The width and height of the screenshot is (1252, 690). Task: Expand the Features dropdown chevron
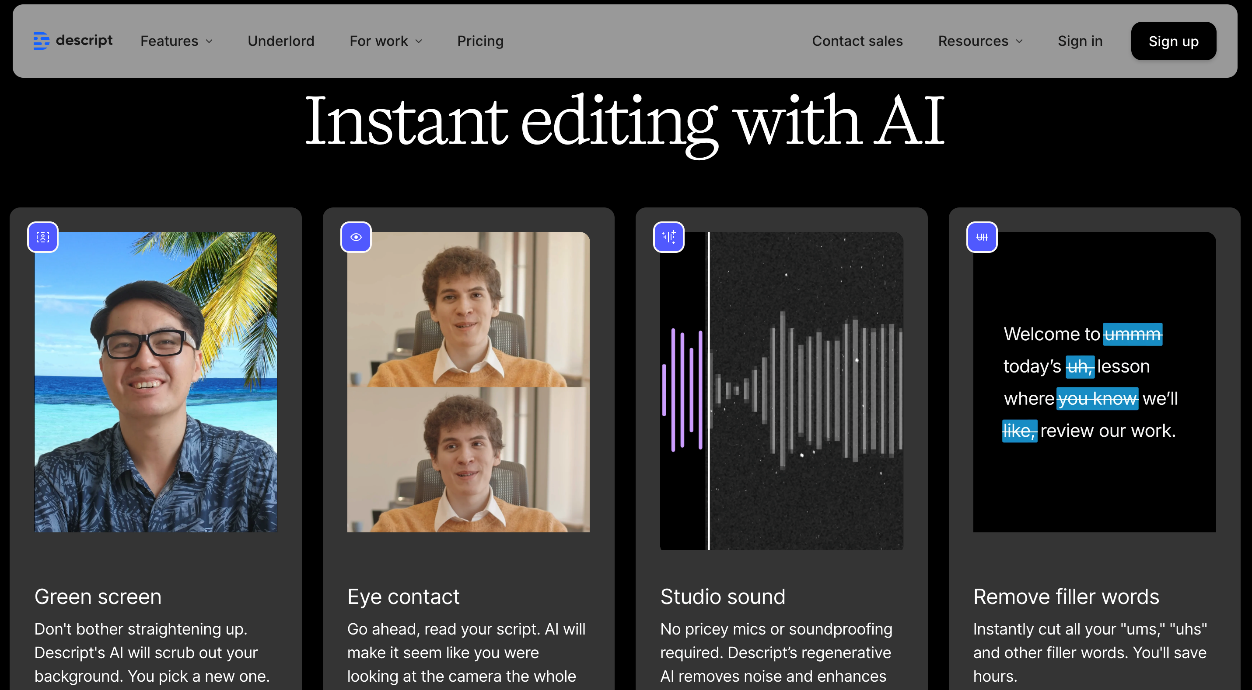(209, 41)
